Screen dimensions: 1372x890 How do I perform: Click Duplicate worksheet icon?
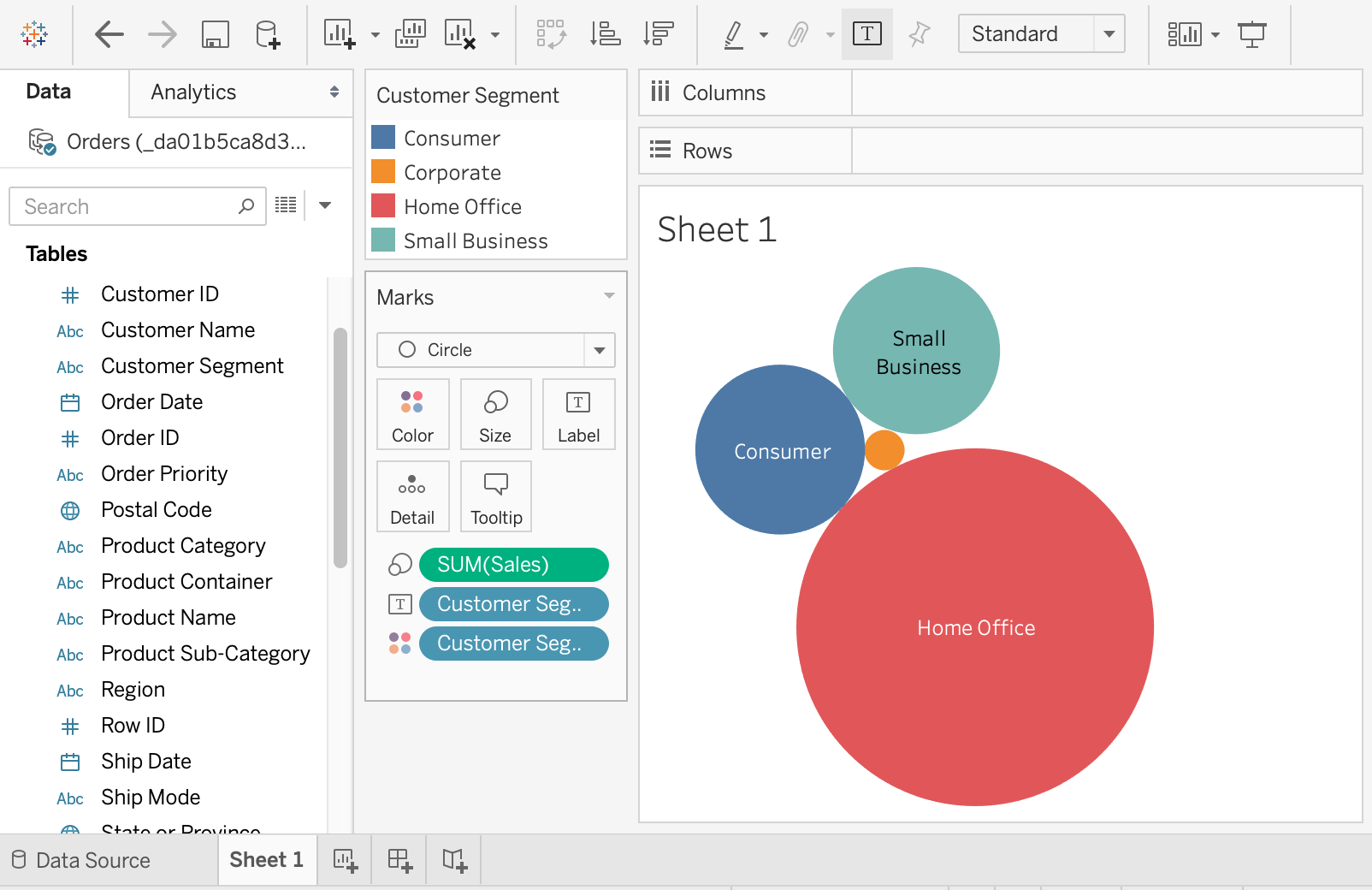[411, 34]
